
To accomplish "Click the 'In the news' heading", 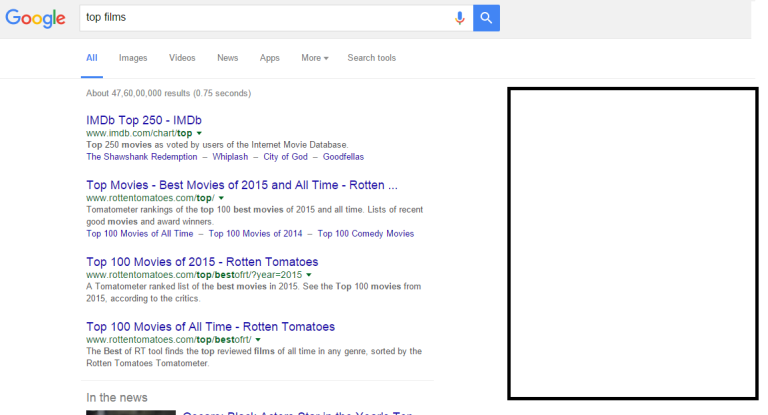I will (117, 397).
